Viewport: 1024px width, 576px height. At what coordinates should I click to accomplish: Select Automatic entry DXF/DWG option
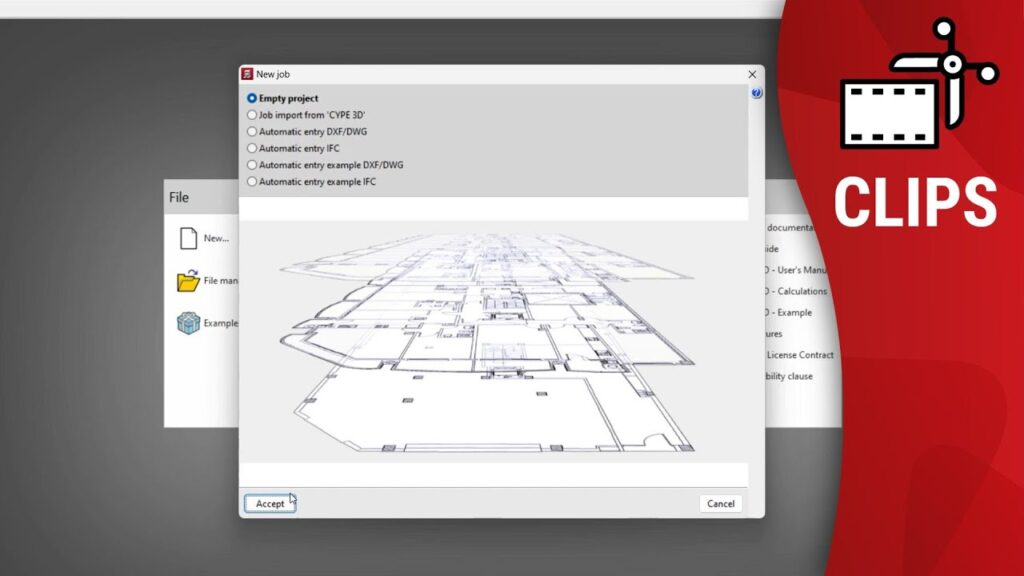(x=252, y=132)
